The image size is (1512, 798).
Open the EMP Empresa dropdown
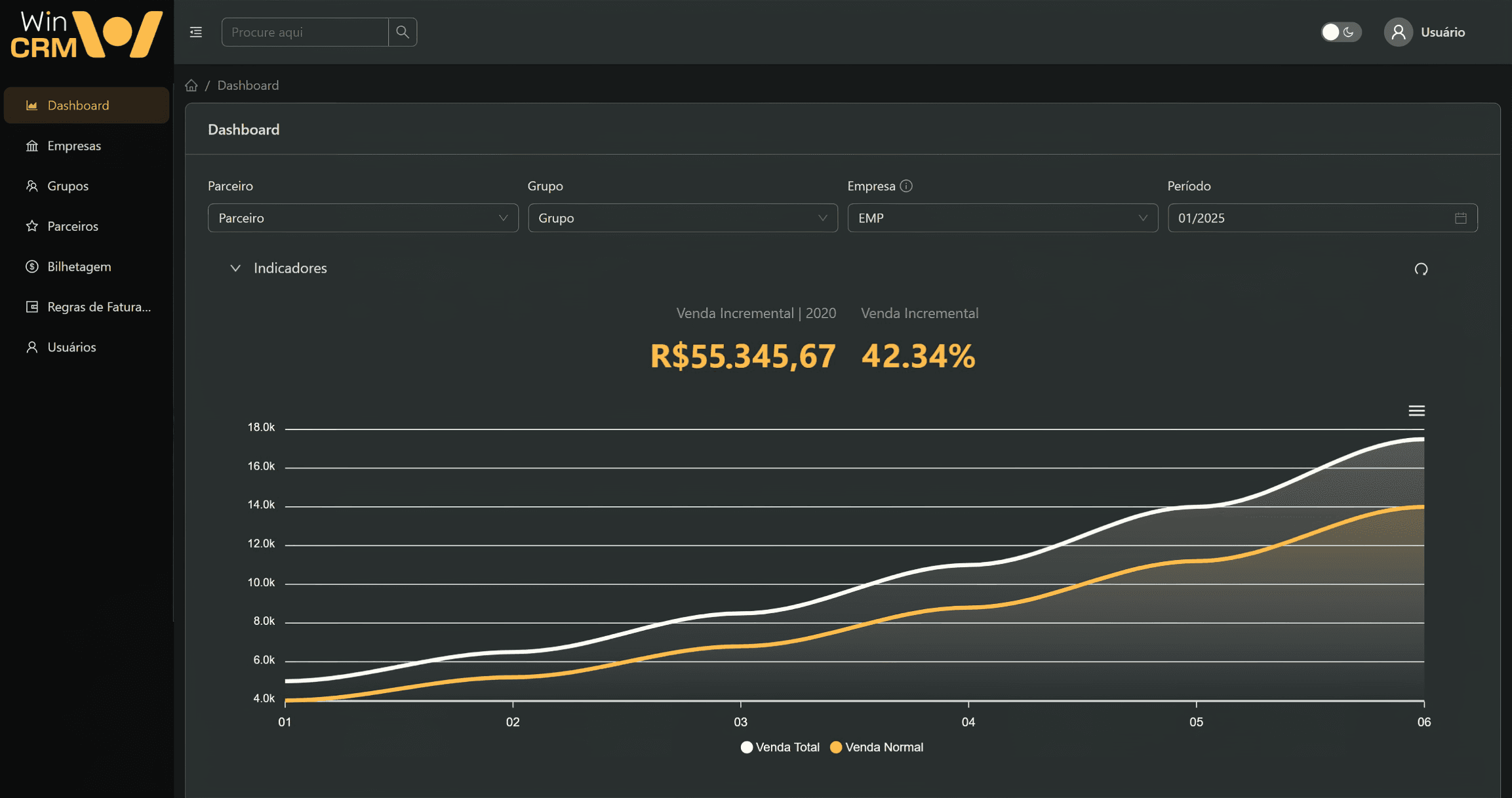coord(1002,218)
